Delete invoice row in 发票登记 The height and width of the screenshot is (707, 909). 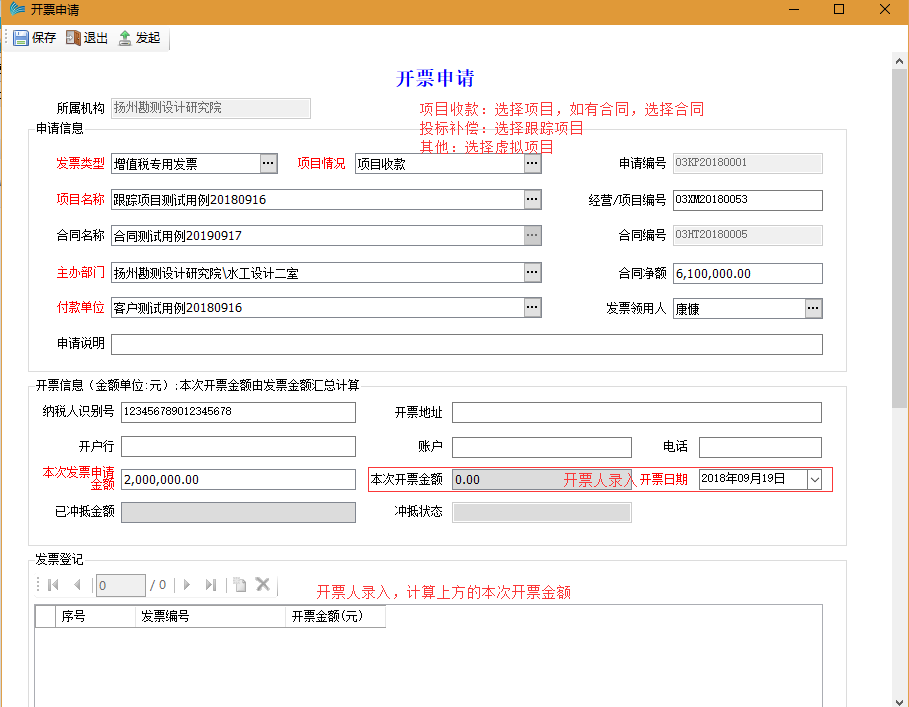click(263, 584)
